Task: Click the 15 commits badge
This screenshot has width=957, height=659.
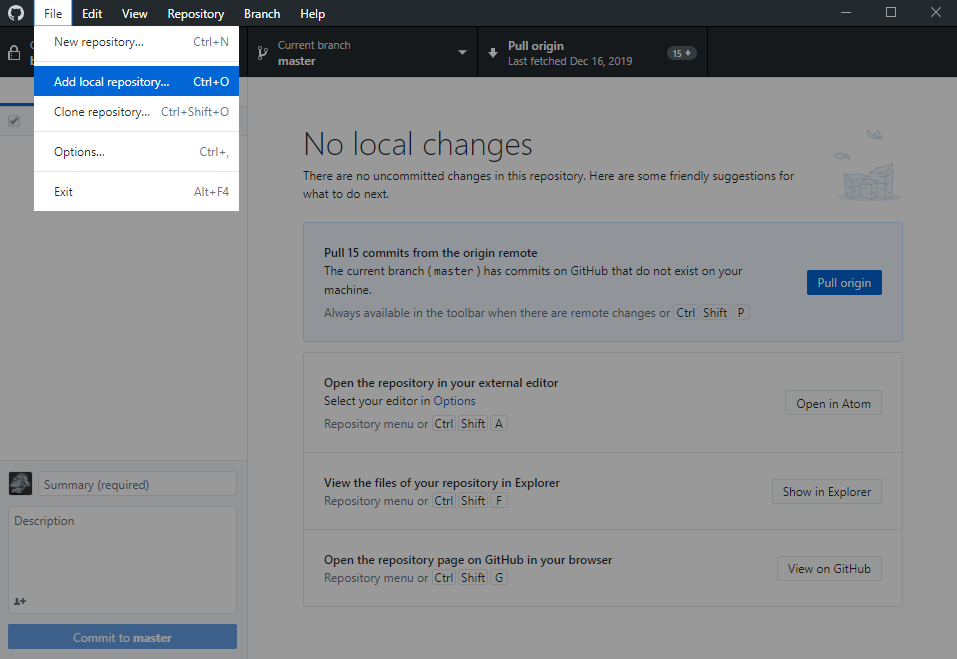Action: (681, 53)
